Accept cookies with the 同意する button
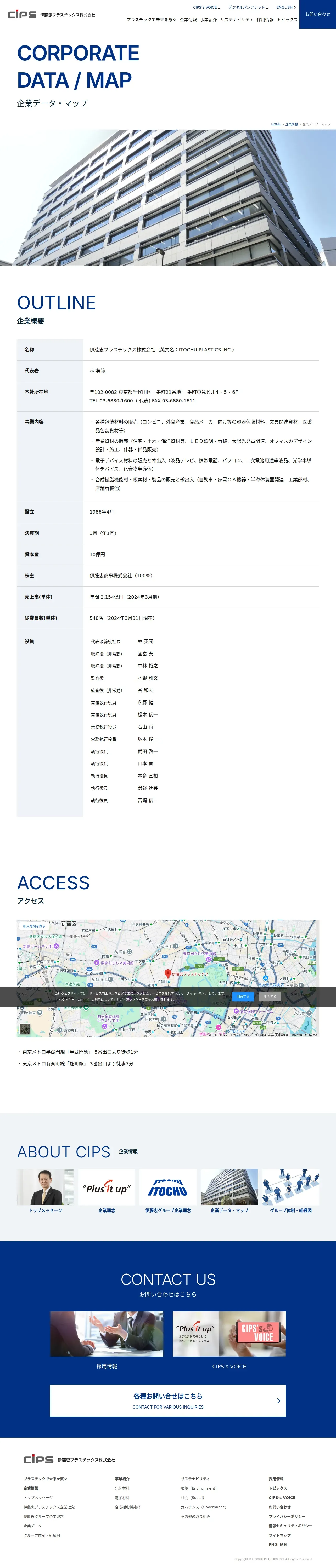Image resolution: width=336 pixels, height=1568 pixels. tap(243, 996)
